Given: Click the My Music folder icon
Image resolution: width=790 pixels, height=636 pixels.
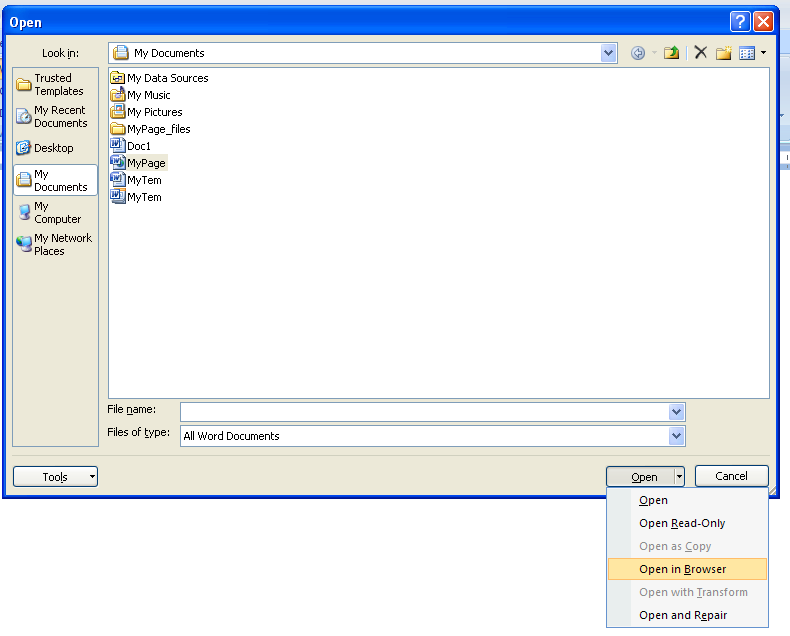Looking at the screenshot, I should pos(117,95).
